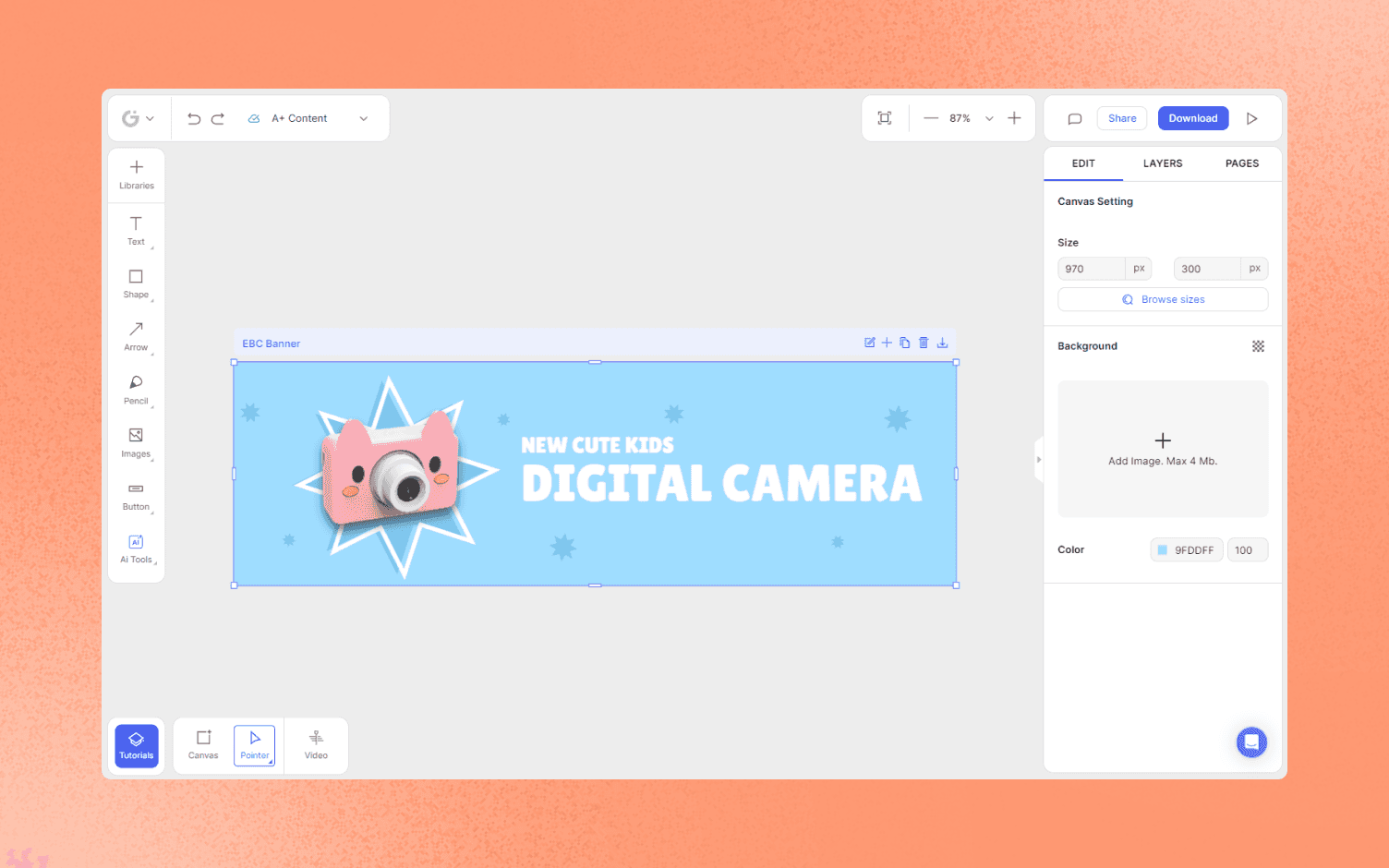The height and width of the screenshot is (868, 1389).
Task: Select the Arrow tool
Action: coord(136,336)
